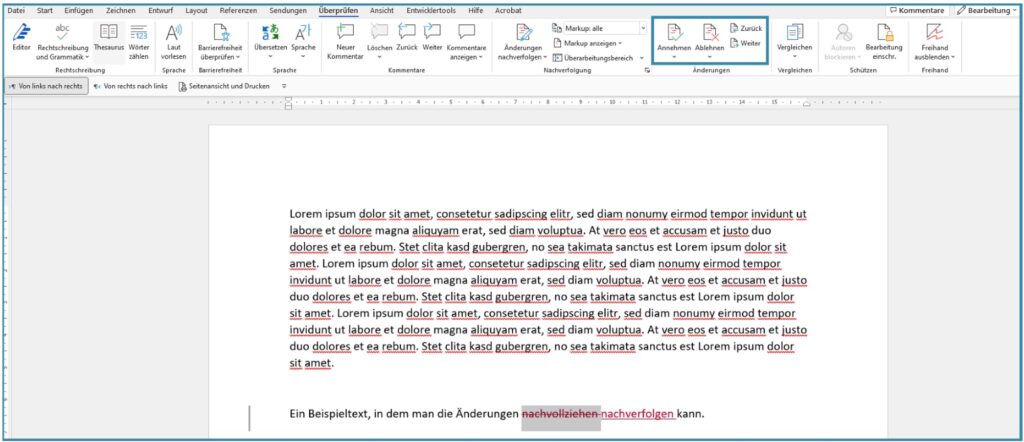The image size is (1024, 442).
Task: Run Rechtschreibung und Grammatik check
Action: click(62, 40)
